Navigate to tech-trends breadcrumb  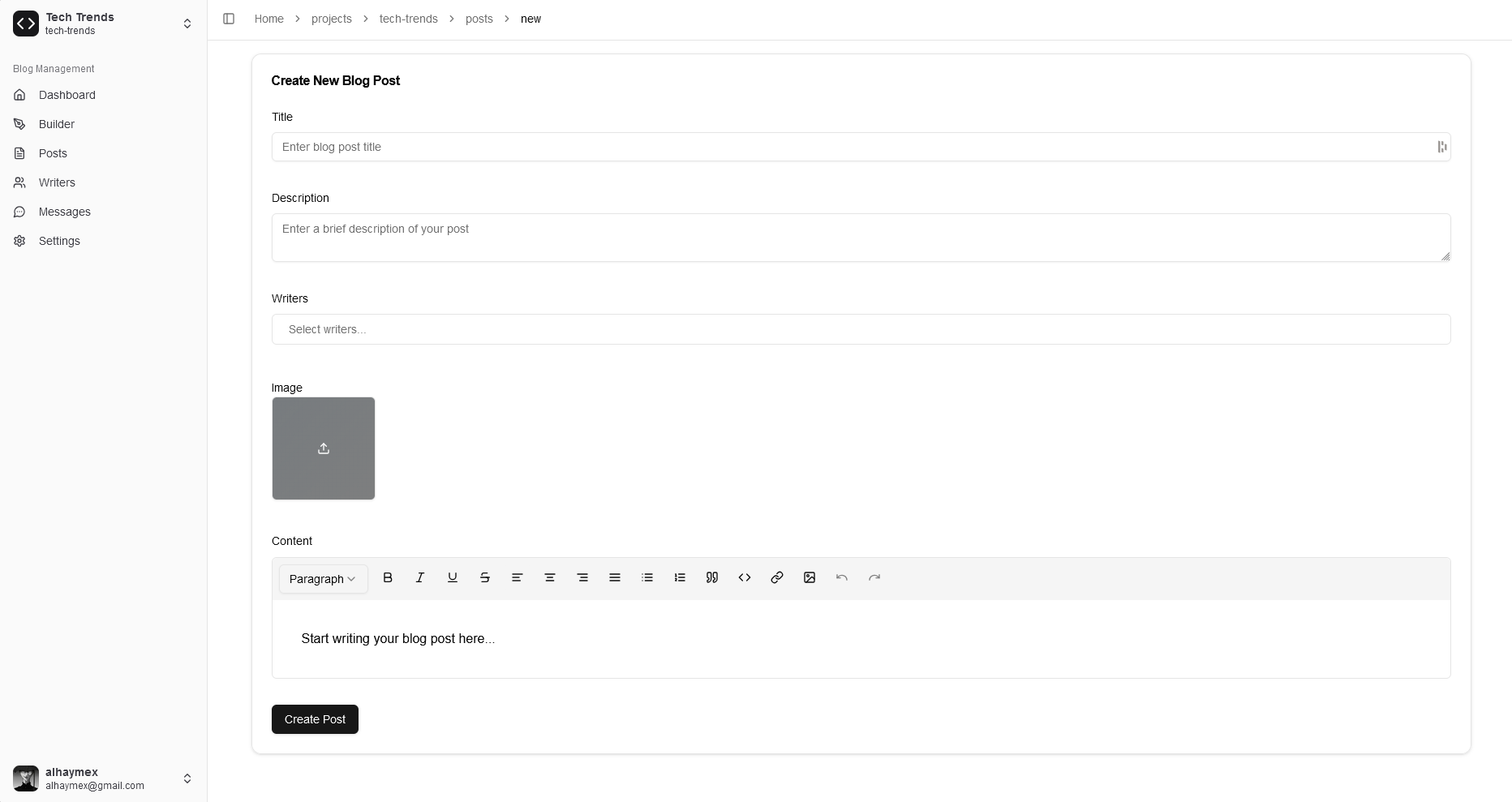pos(409,19)
